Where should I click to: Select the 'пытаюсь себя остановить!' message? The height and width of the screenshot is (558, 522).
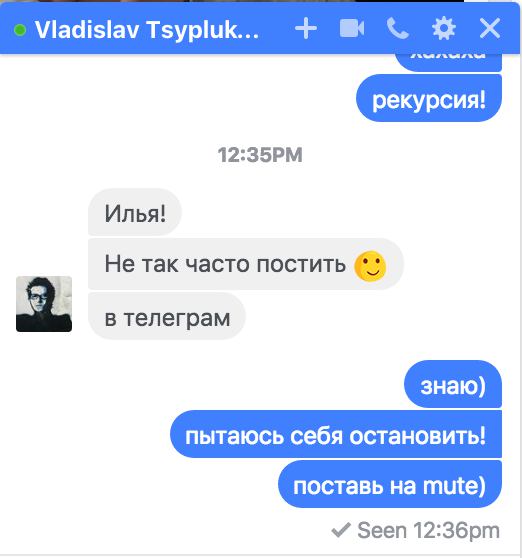(x=336, y=434)
